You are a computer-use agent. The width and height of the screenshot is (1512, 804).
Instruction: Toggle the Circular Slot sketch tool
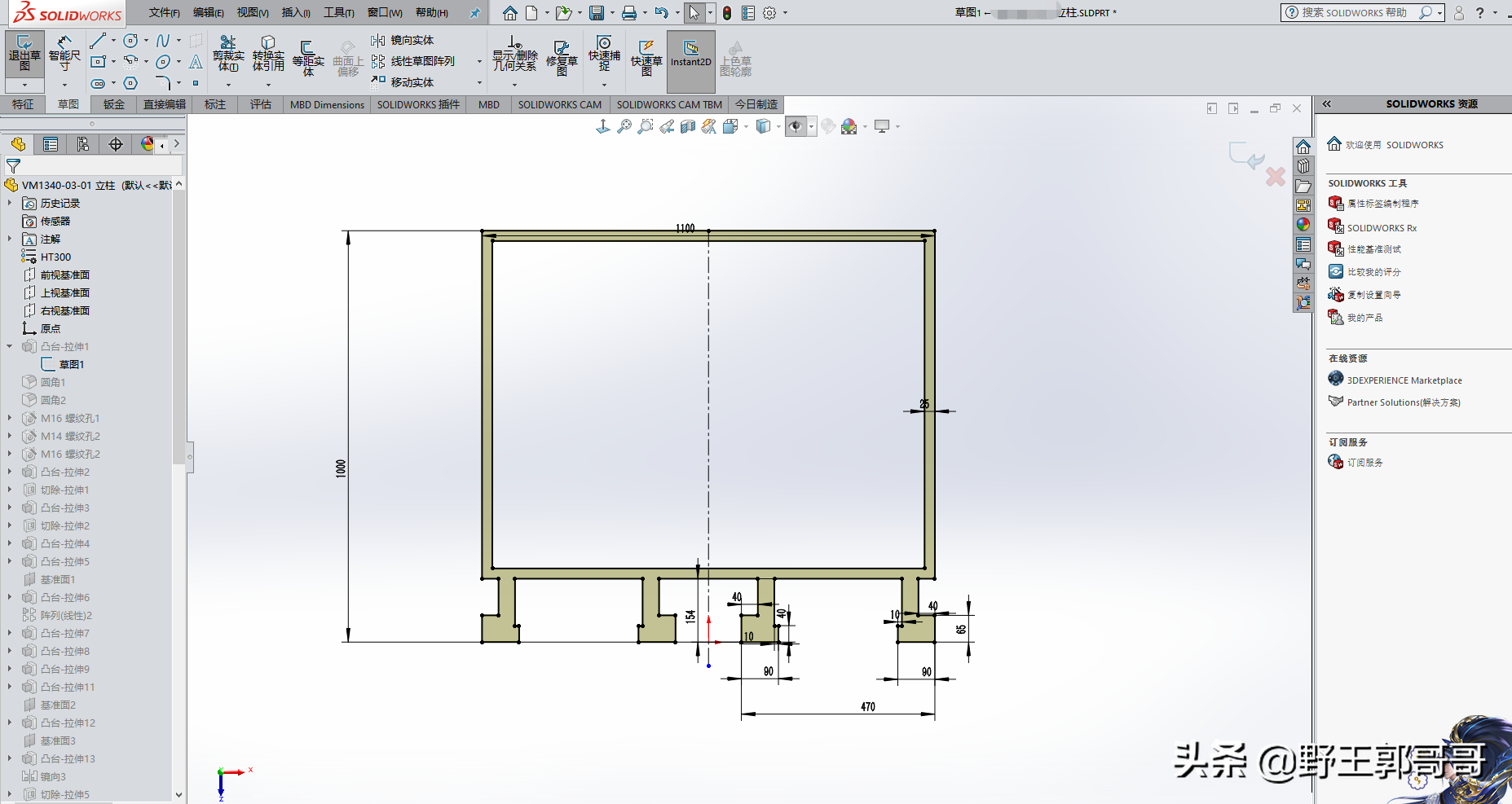(98, 83)
